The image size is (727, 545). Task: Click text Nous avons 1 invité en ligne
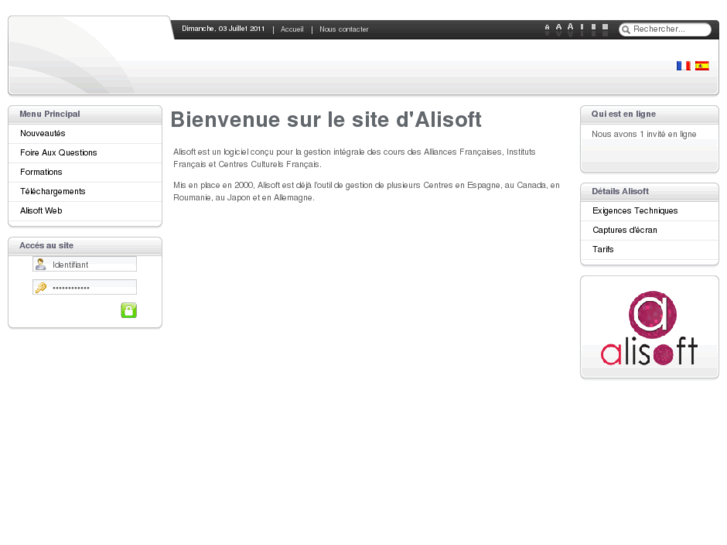(644, 134)
